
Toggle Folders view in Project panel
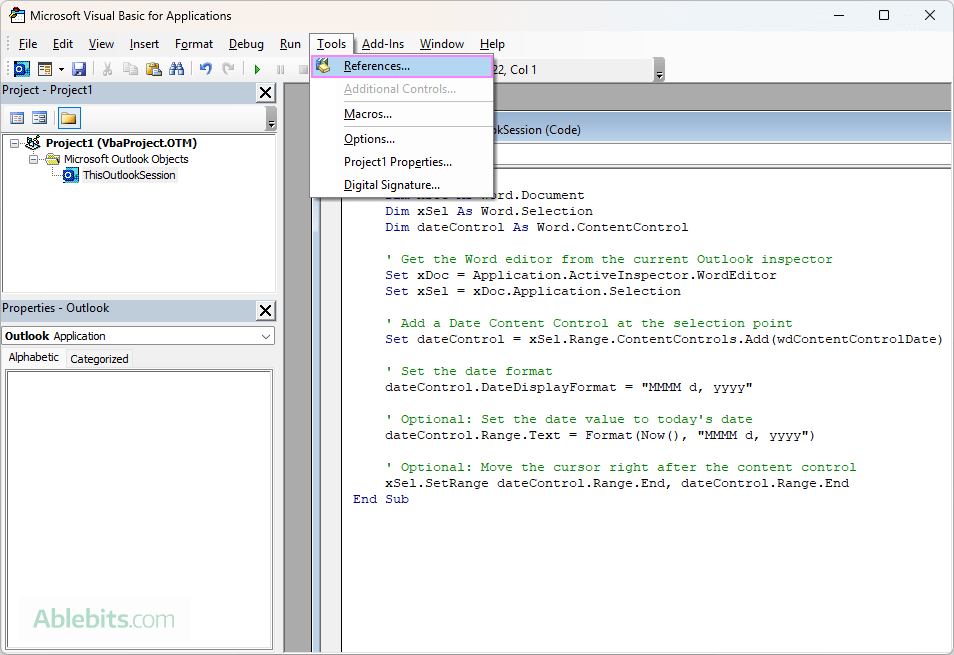pos(69,118)
